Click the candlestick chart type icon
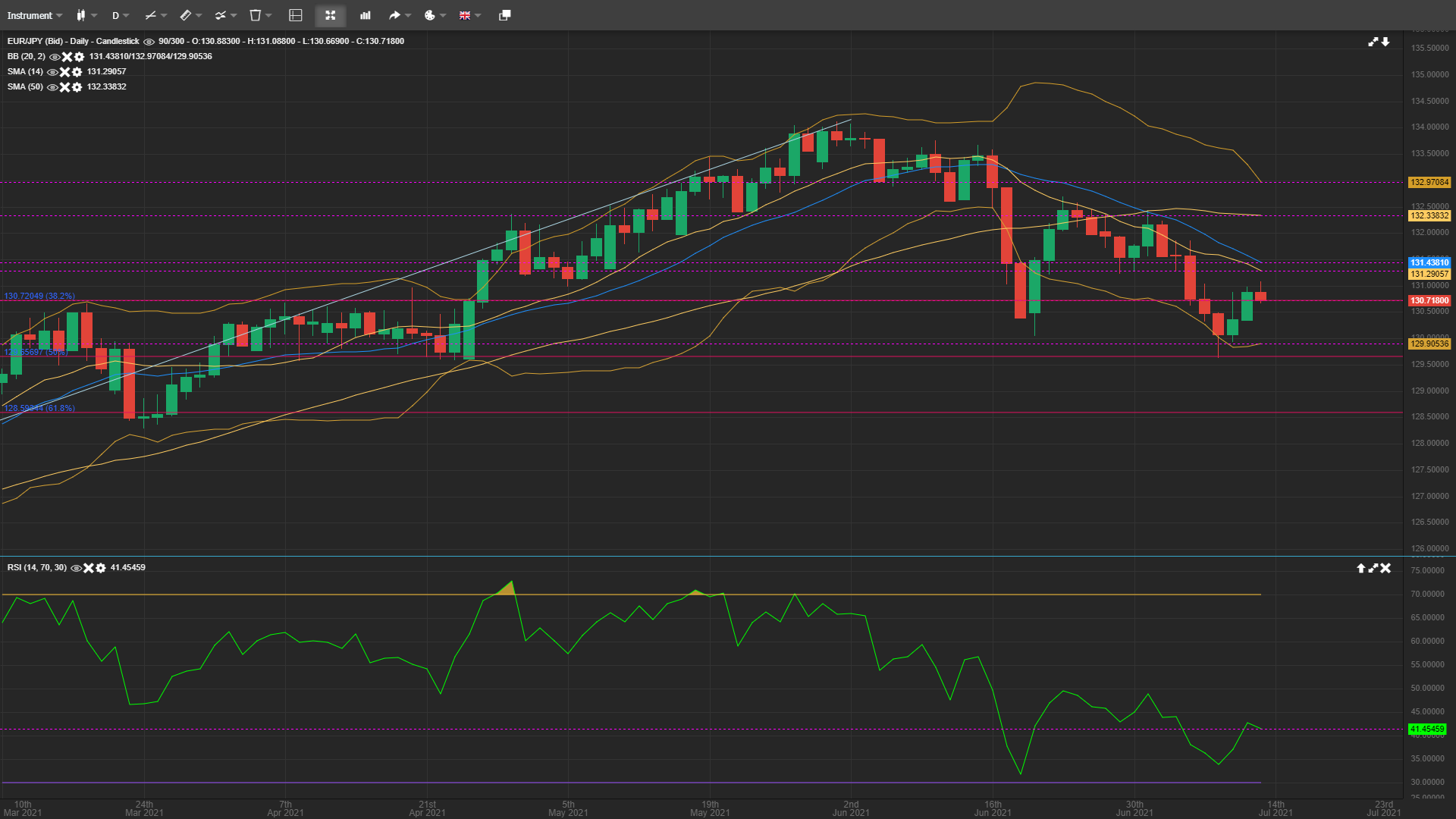Image resolution: width=1456 pixels, height=819 pixels. coord(80,15)
